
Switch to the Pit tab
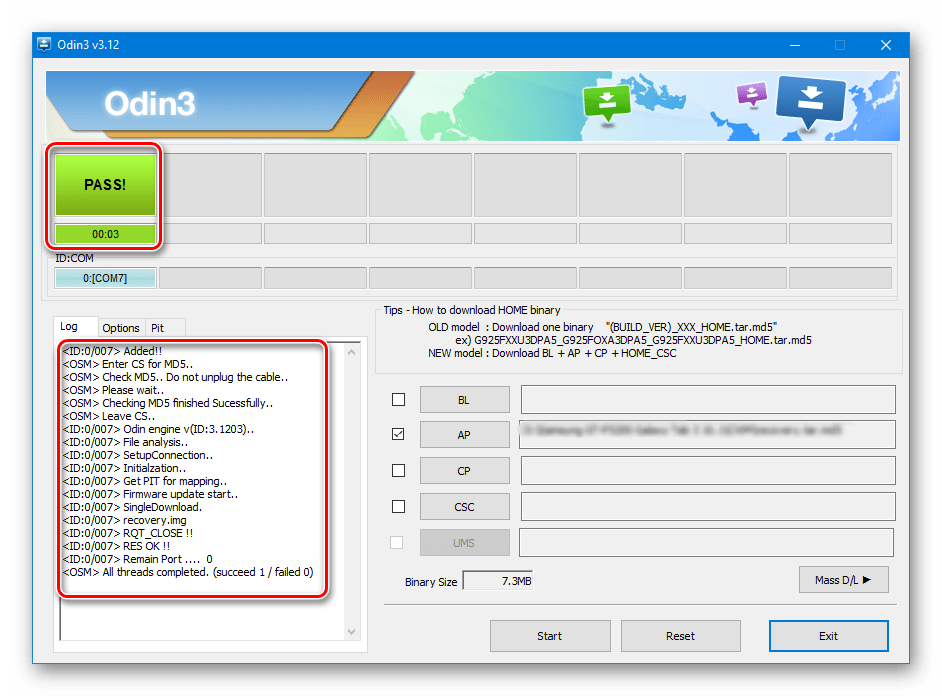coord(158,328)
